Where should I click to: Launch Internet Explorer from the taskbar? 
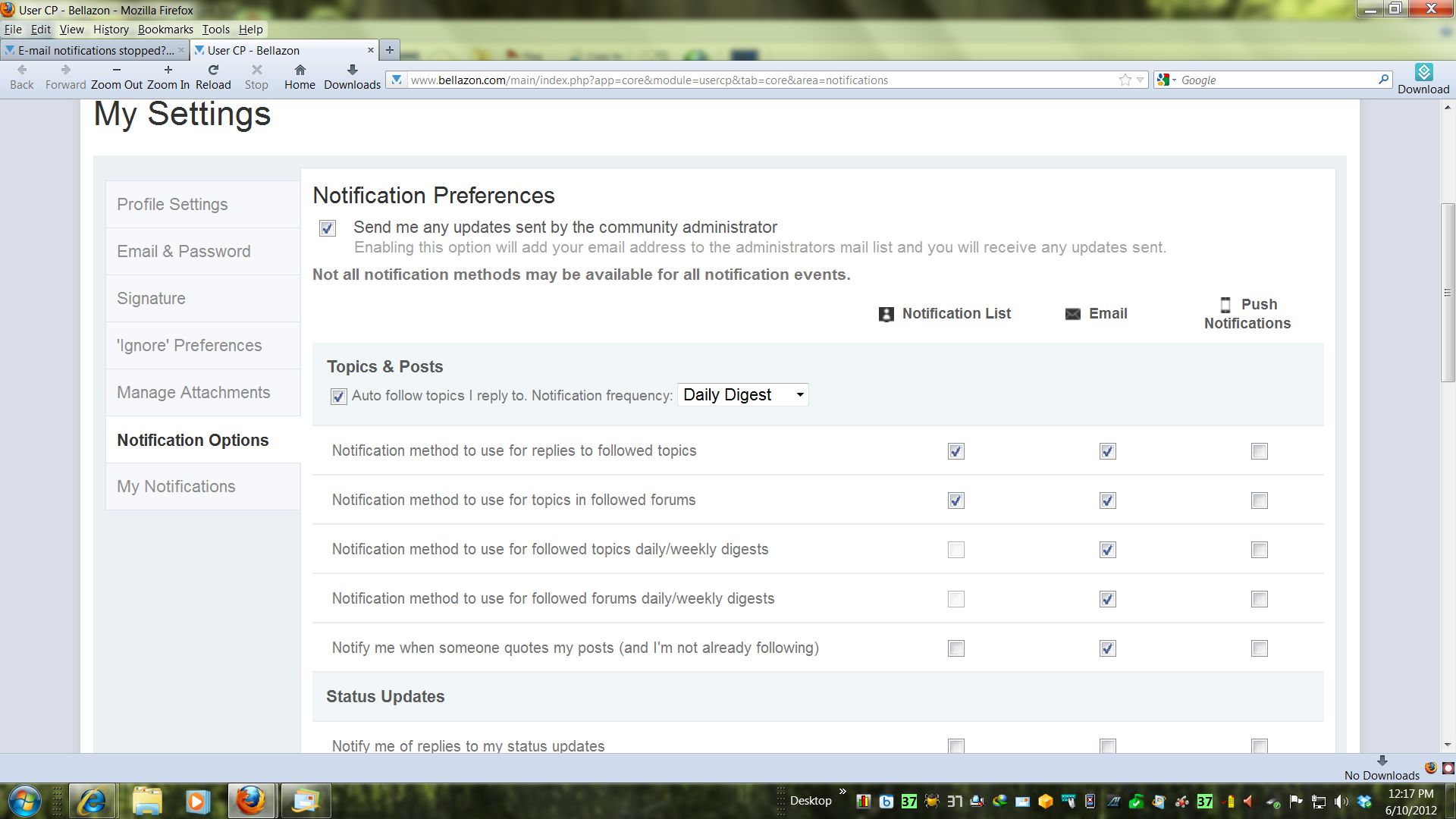[x=92, y=801]
